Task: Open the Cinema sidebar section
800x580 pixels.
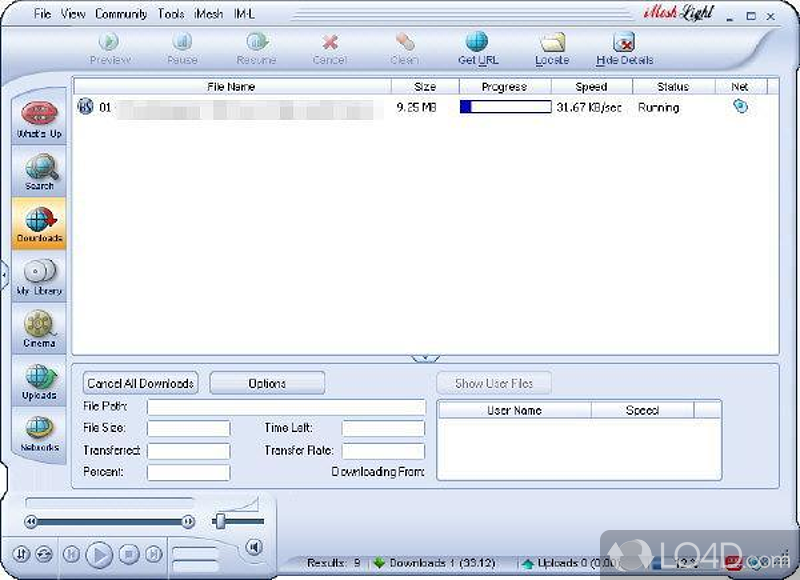Action: [x=39, y=330]
